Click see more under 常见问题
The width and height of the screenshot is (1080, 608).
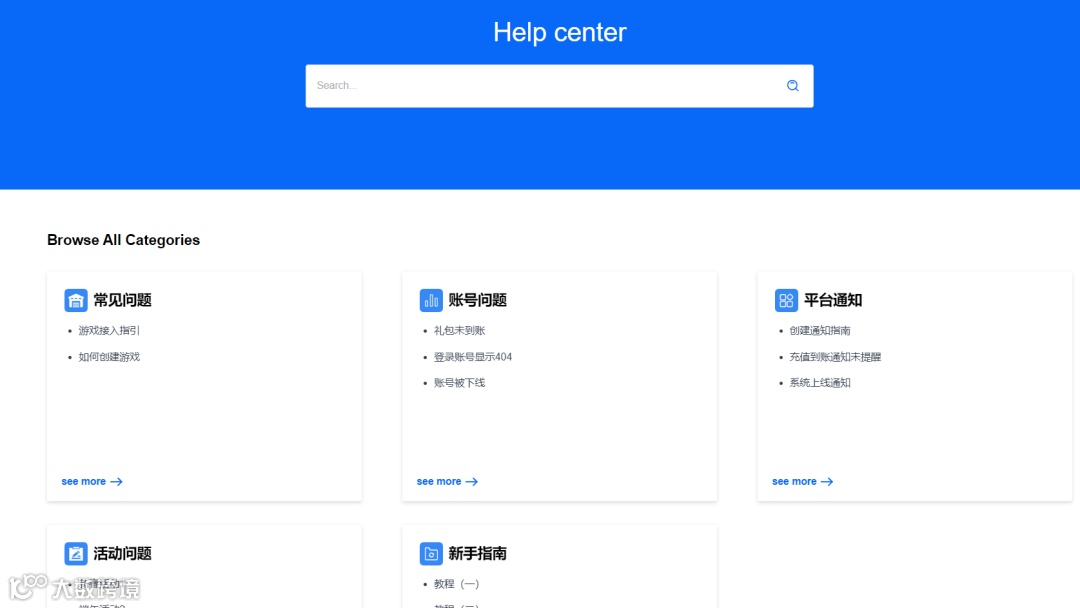click(92, 481)
